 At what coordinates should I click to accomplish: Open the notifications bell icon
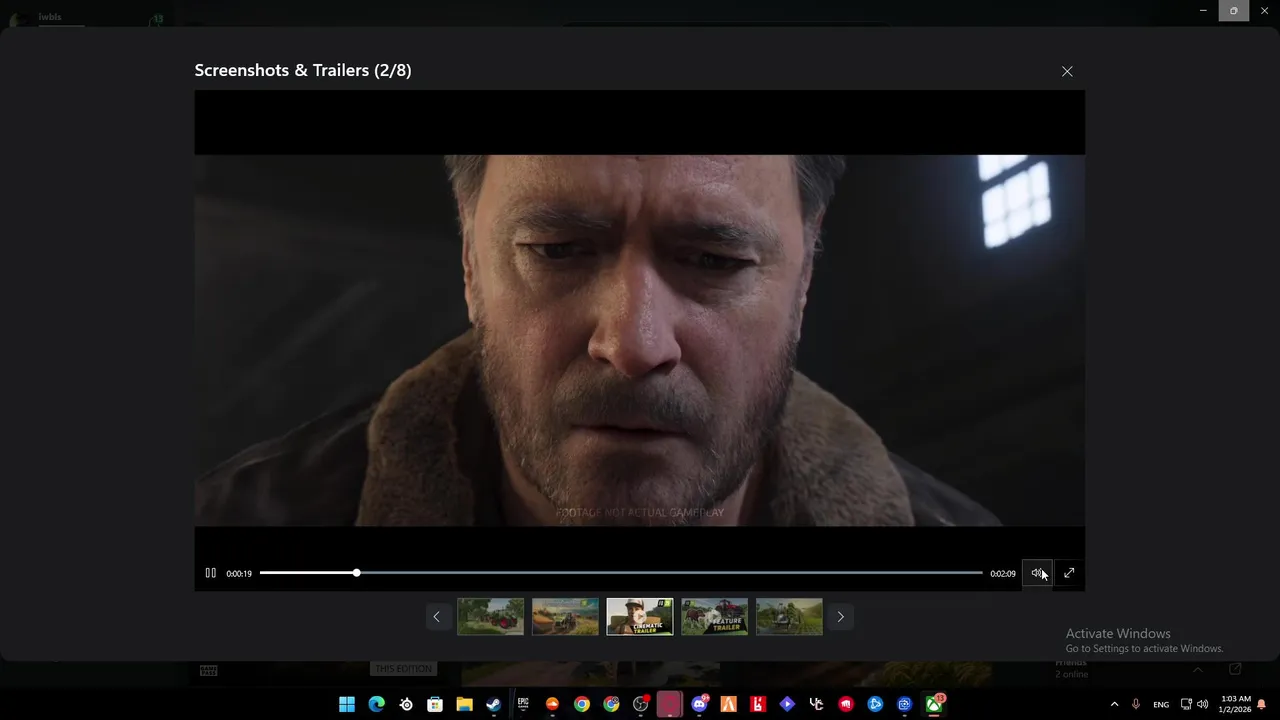pos(1262,704)
